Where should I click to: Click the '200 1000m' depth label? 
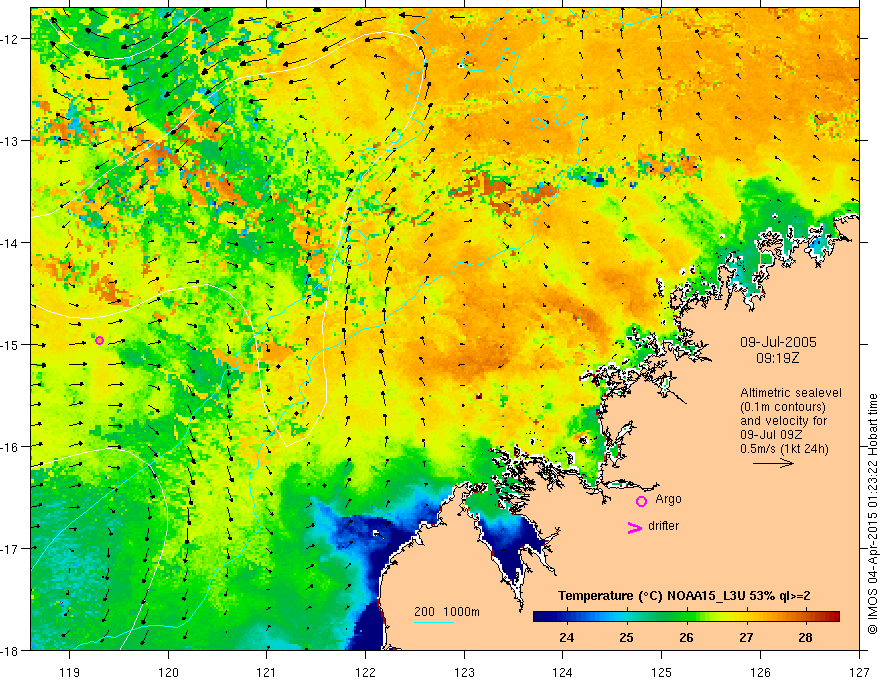[x=447, y=612]
